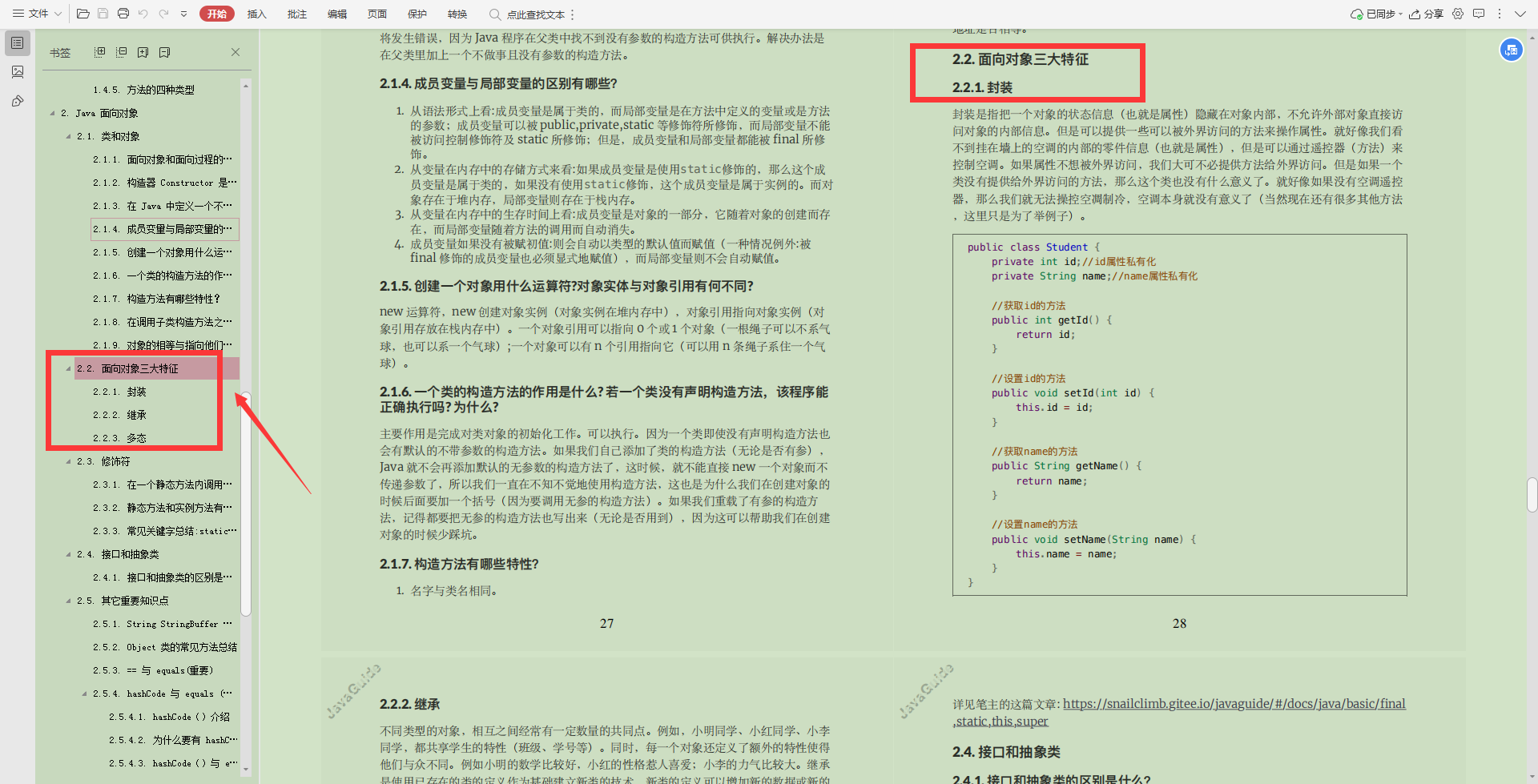Select bookmark '2.1.7. 构造方法有哪些特性?'
This screenshot has height=784, width=1538.
coord(155,299)
